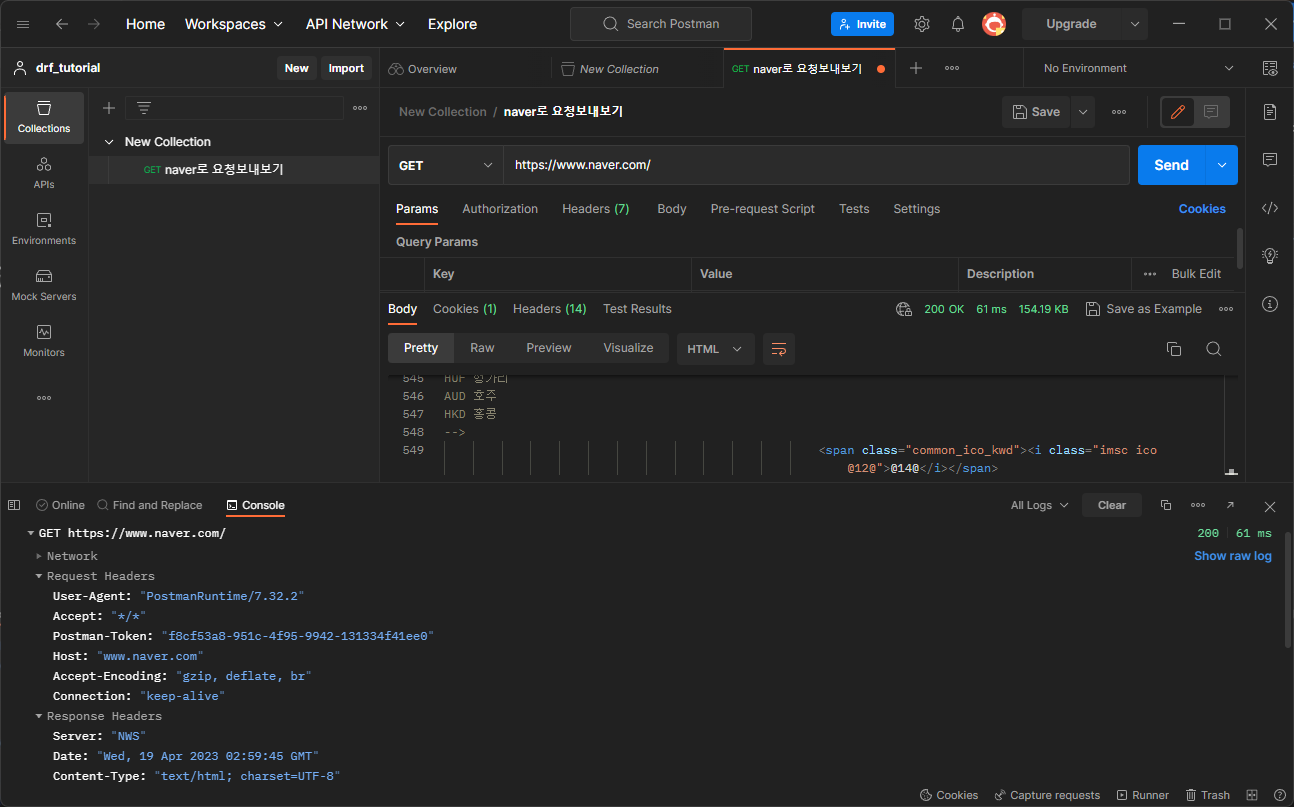Open the Documentation icon in right sidebar
The image size is (1294, 807).
click(x=1270, y=112)
